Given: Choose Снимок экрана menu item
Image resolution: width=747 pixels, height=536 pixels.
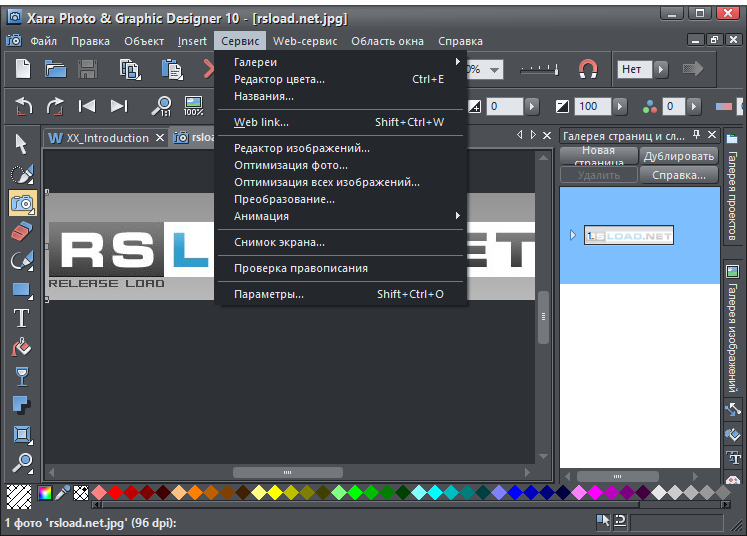Looking at the screenshot, I should click(x=340, y=242).
